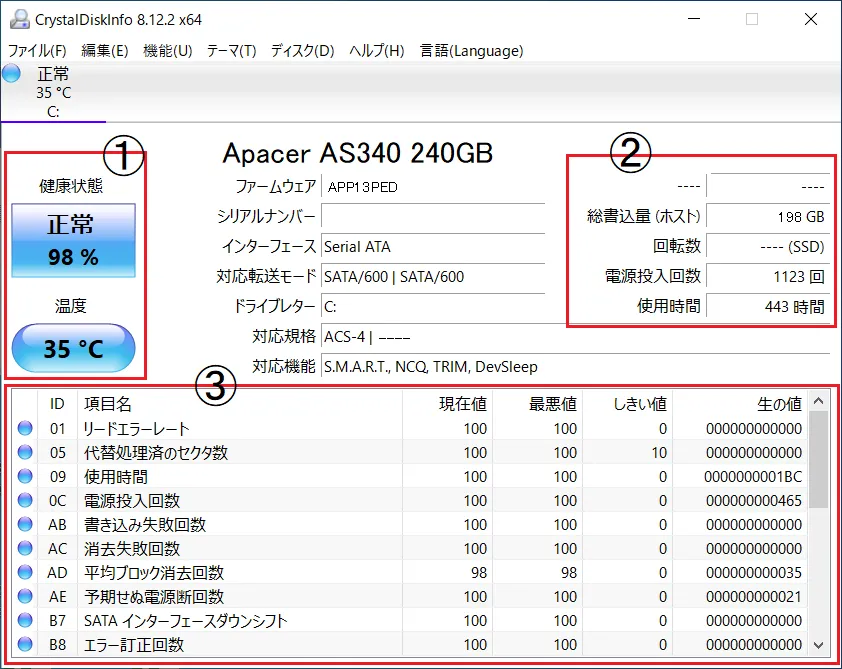Click the ドライブレター C: field
This screenshot has width=842, height=669.
pos(433,307)
